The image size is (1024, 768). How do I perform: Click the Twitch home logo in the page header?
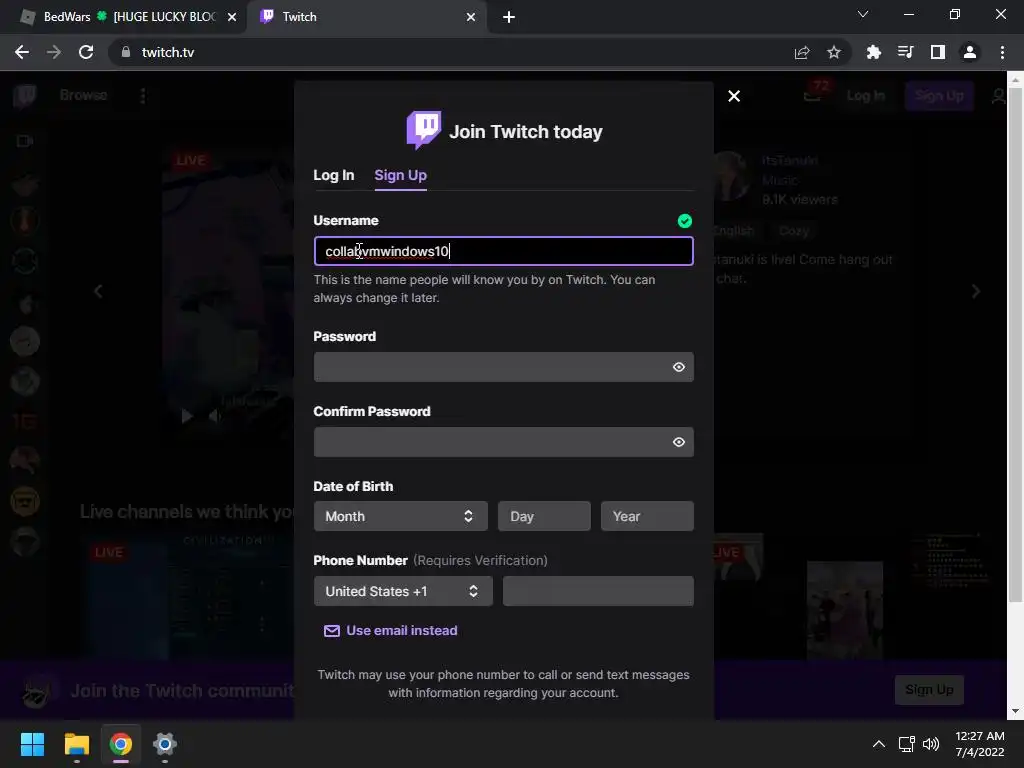pyautogui.click(x=25, y=96)
